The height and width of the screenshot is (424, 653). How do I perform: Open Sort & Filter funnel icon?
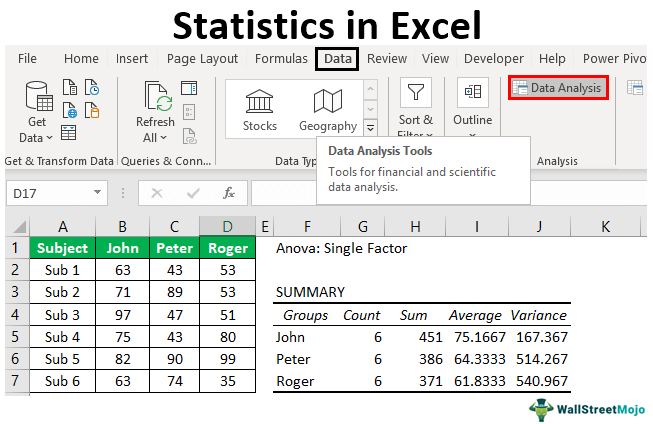point(416,96)
